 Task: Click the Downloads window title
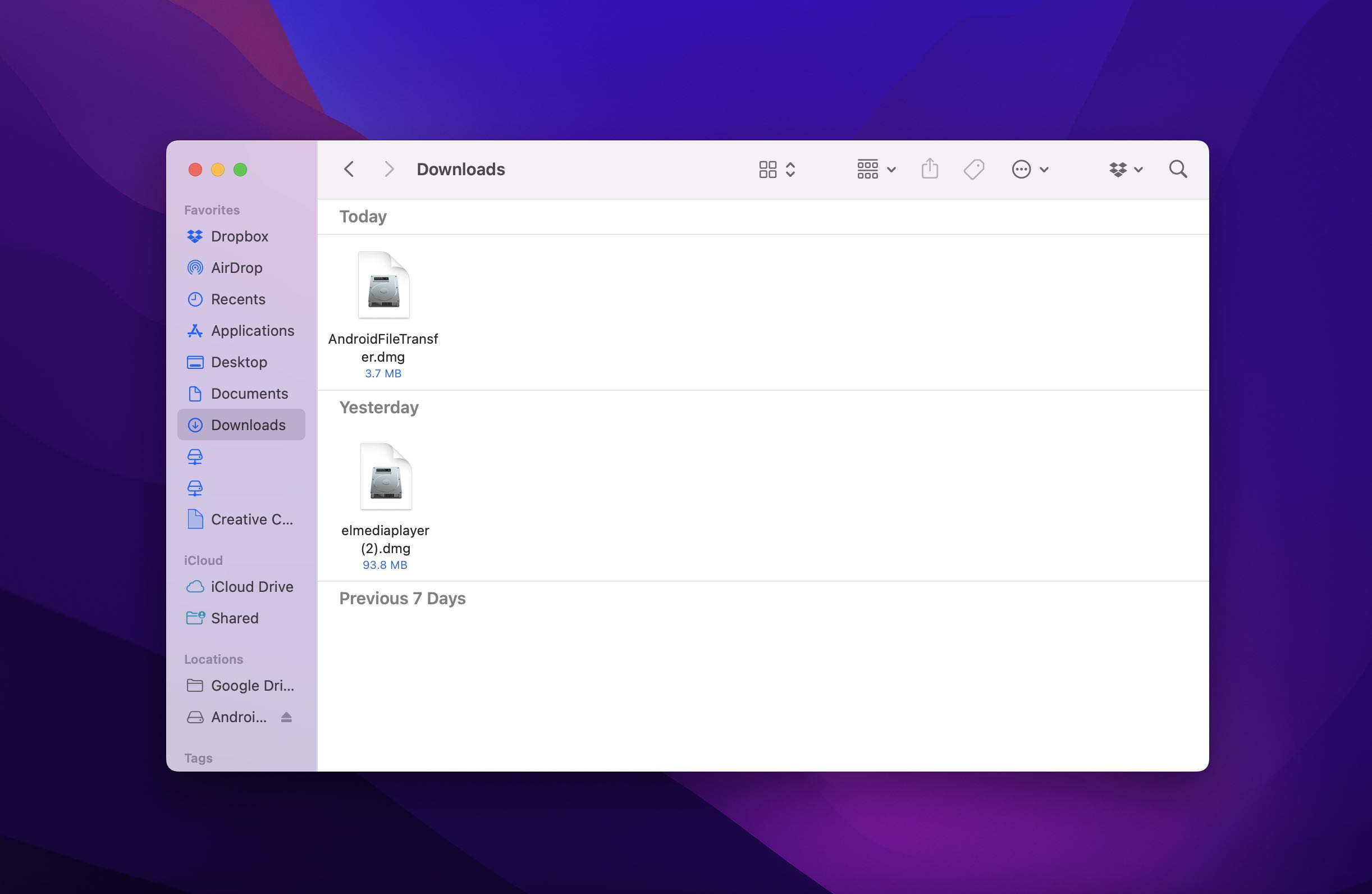tap(460, 169)
